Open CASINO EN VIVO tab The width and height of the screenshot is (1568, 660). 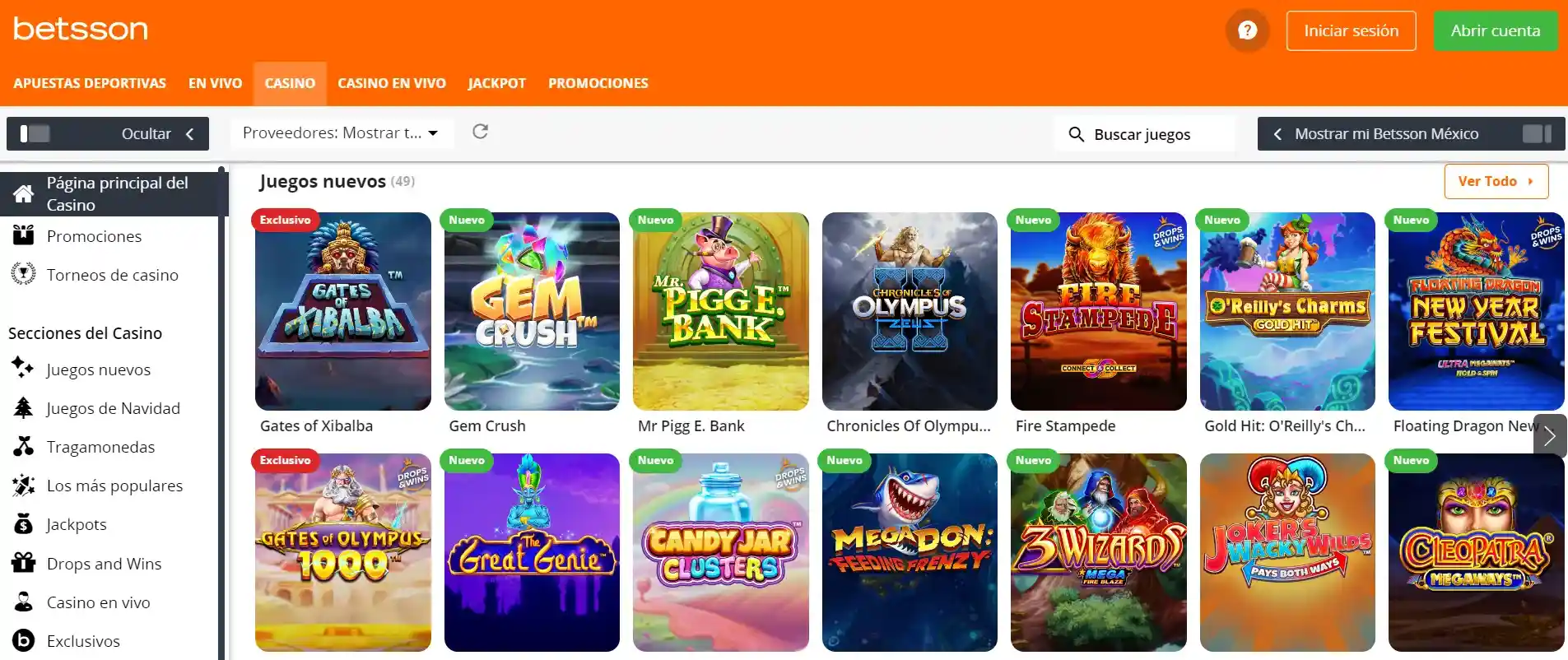(392, 83)
